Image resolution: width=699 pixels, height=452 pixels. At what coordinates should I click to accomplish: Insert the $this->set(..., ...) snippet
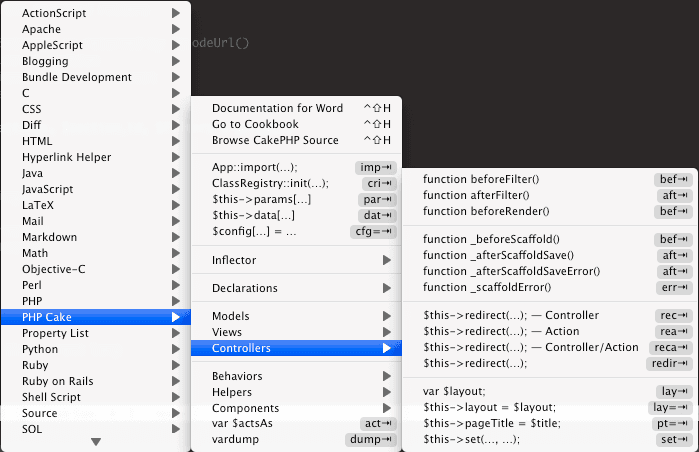[550, 440]
